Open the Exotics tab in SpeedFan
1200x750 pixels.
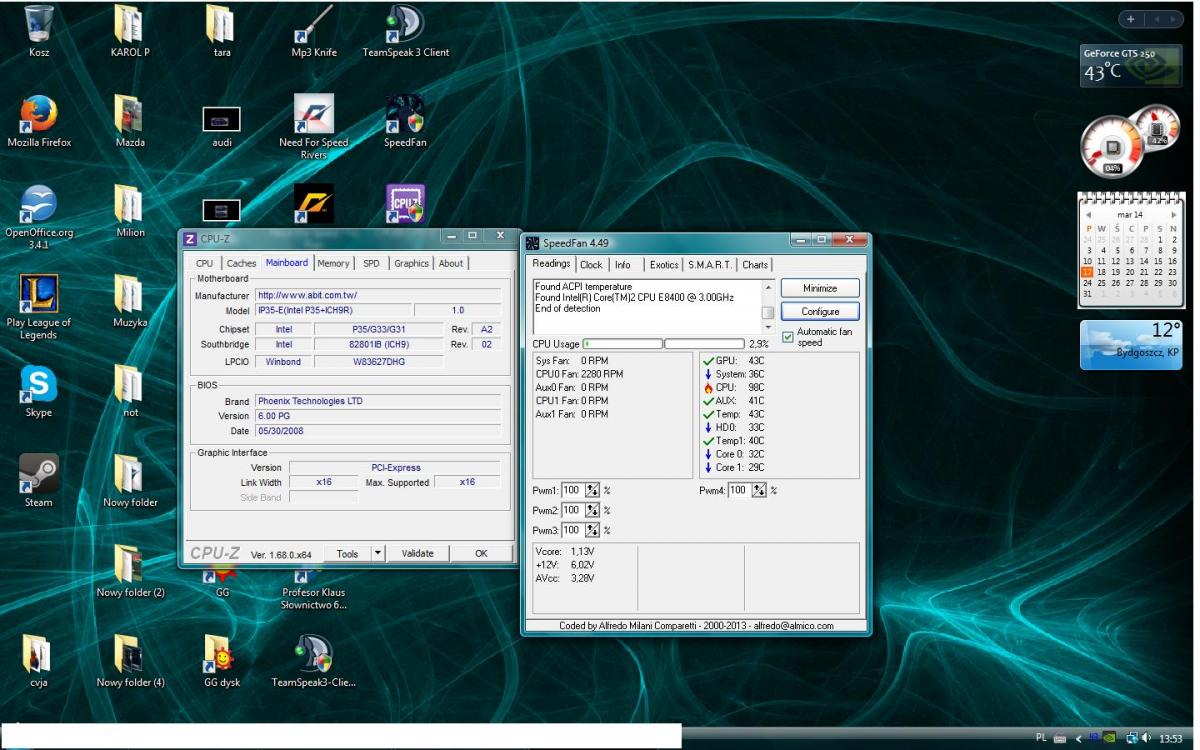pyautogui.click(x=664, y=265)
